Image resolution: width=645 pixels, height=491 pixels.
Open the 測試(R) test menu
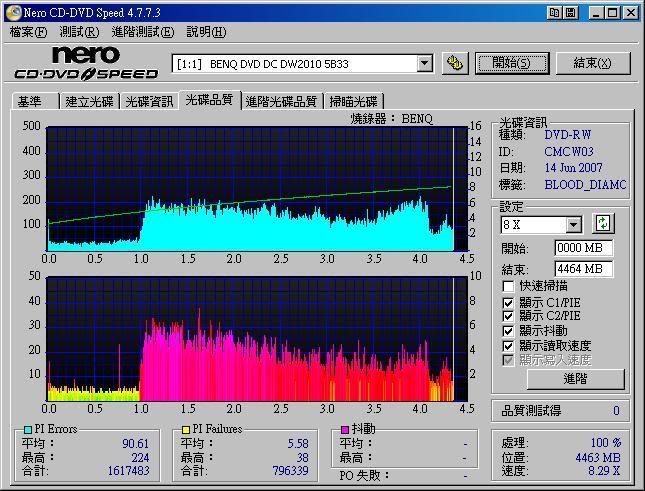(79, 32)
